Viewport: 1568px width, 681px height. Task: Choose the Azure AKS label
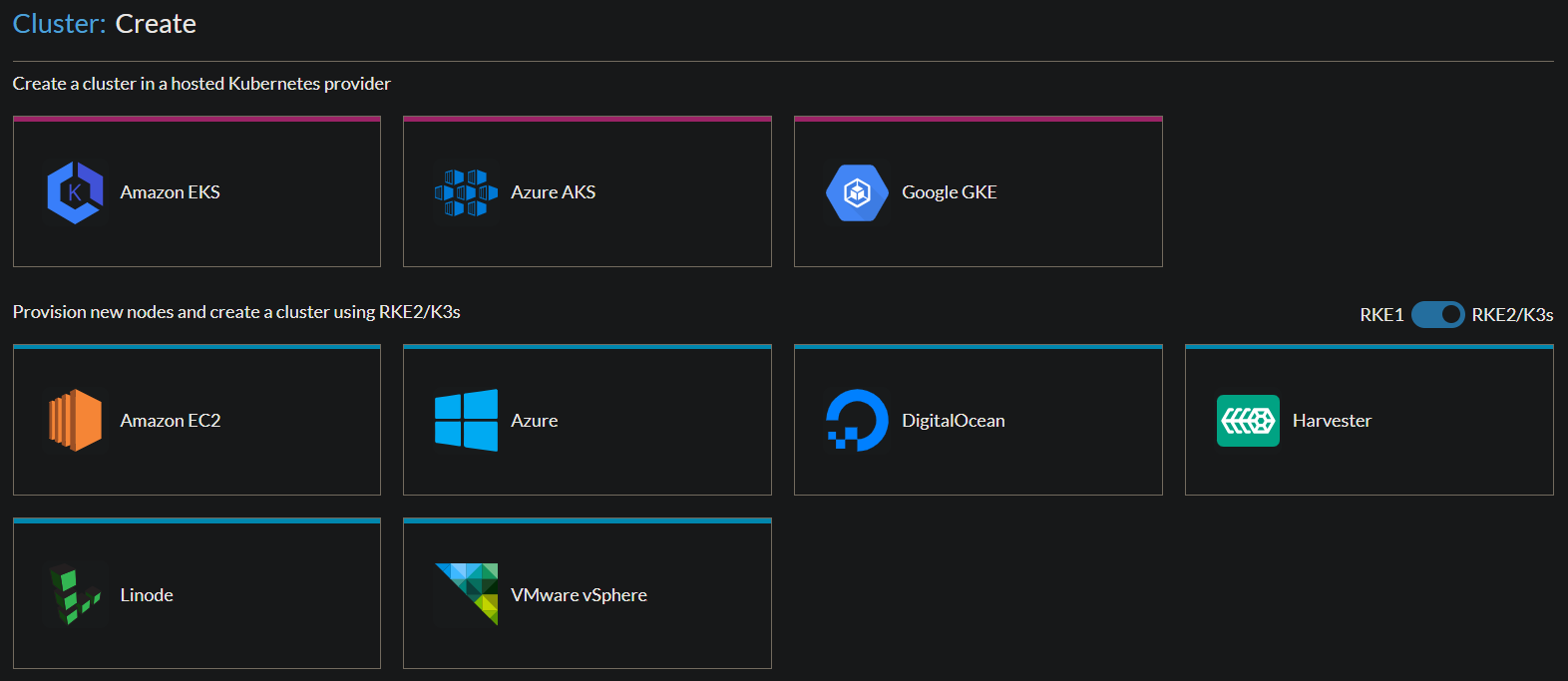554,192
